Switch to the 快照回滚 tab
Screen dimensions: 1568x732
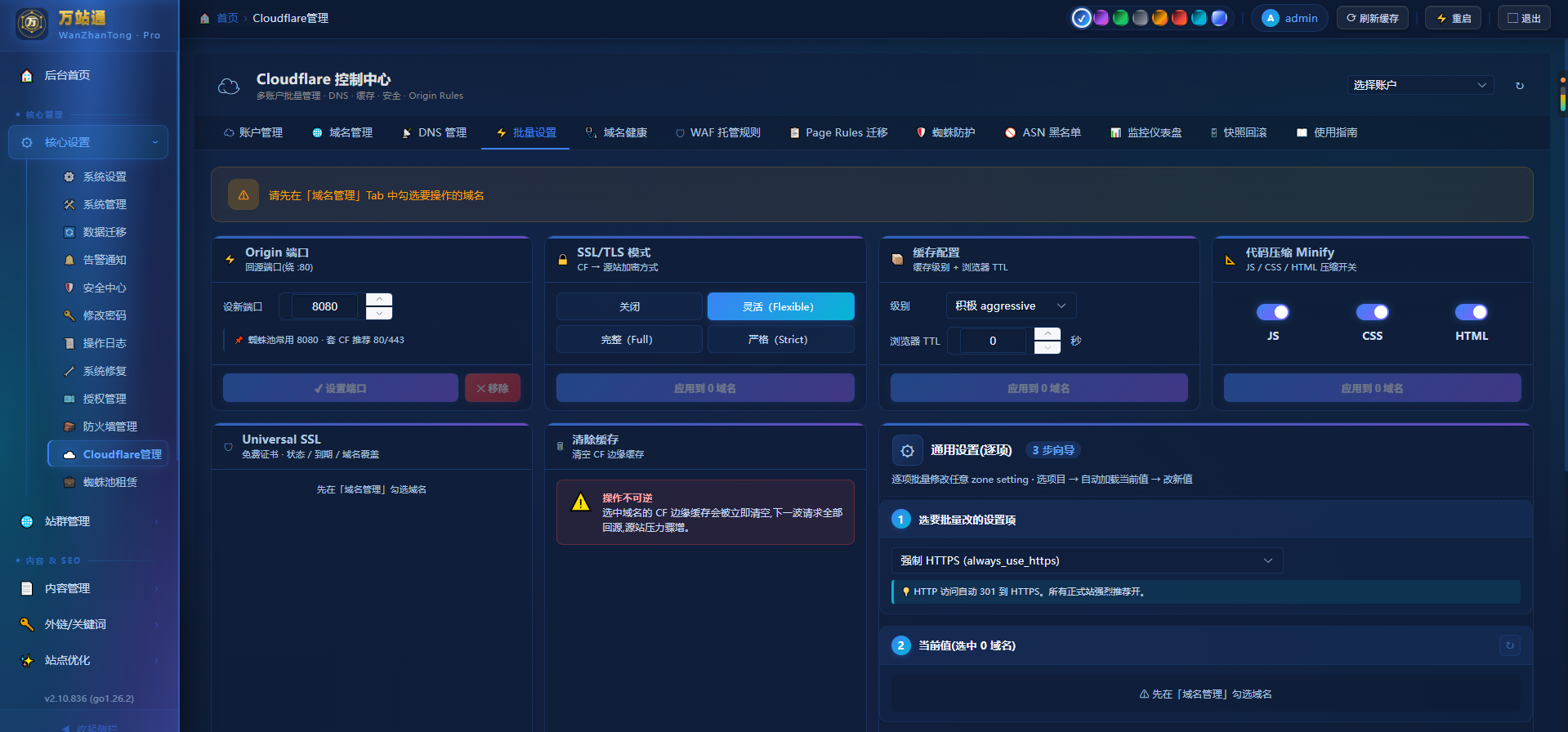point(1239,132)
